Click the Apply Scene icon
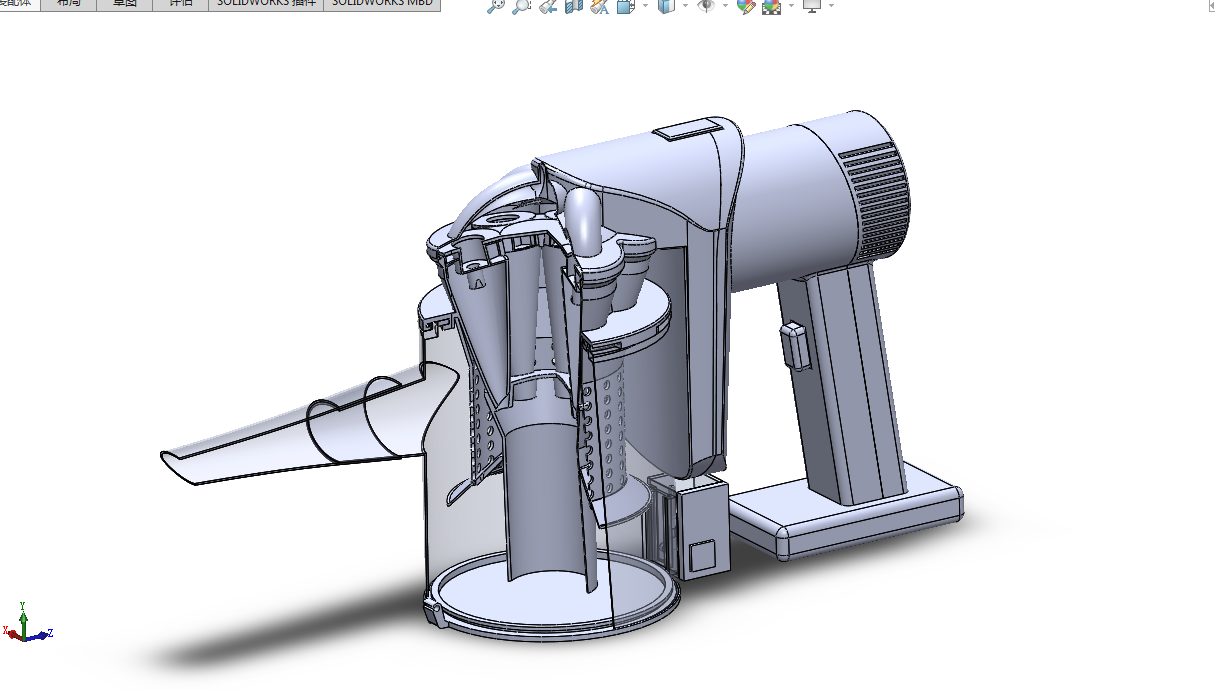This screenshot has height=690, width=1215. point(771,5)
